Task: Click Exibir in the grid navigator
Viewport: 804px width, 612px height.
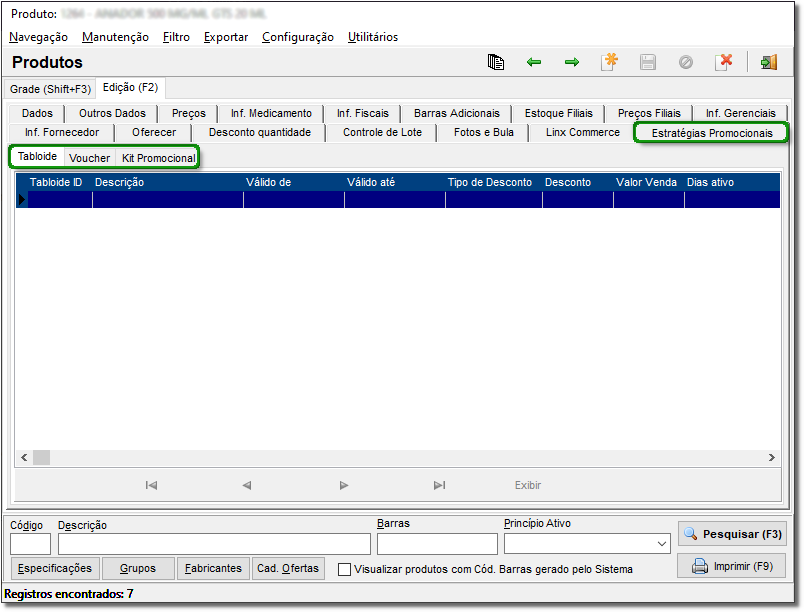Action: tap(528, 485)
